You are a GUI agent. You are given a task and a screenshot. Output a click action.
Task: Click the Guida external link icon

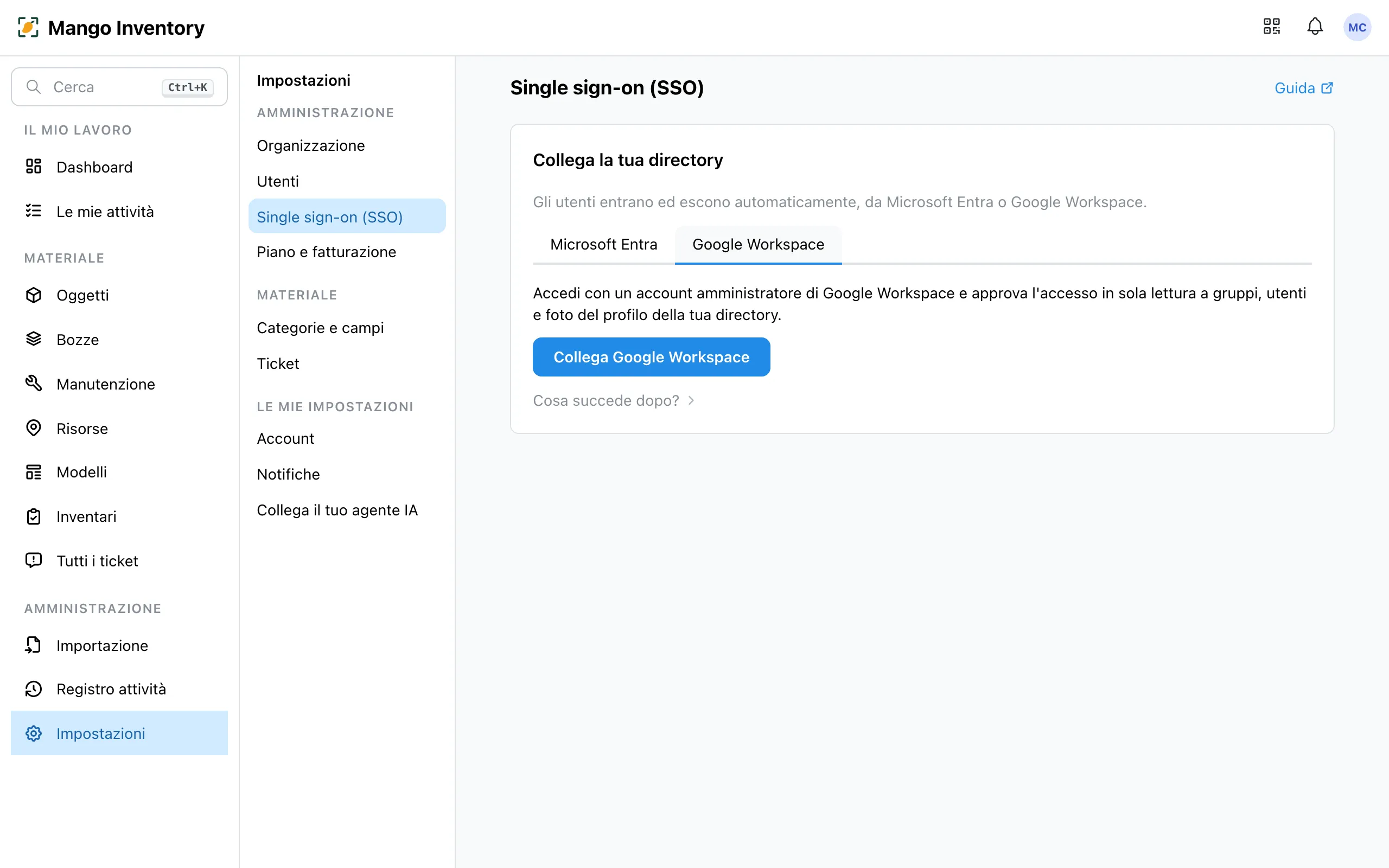tap(1327, 88)
